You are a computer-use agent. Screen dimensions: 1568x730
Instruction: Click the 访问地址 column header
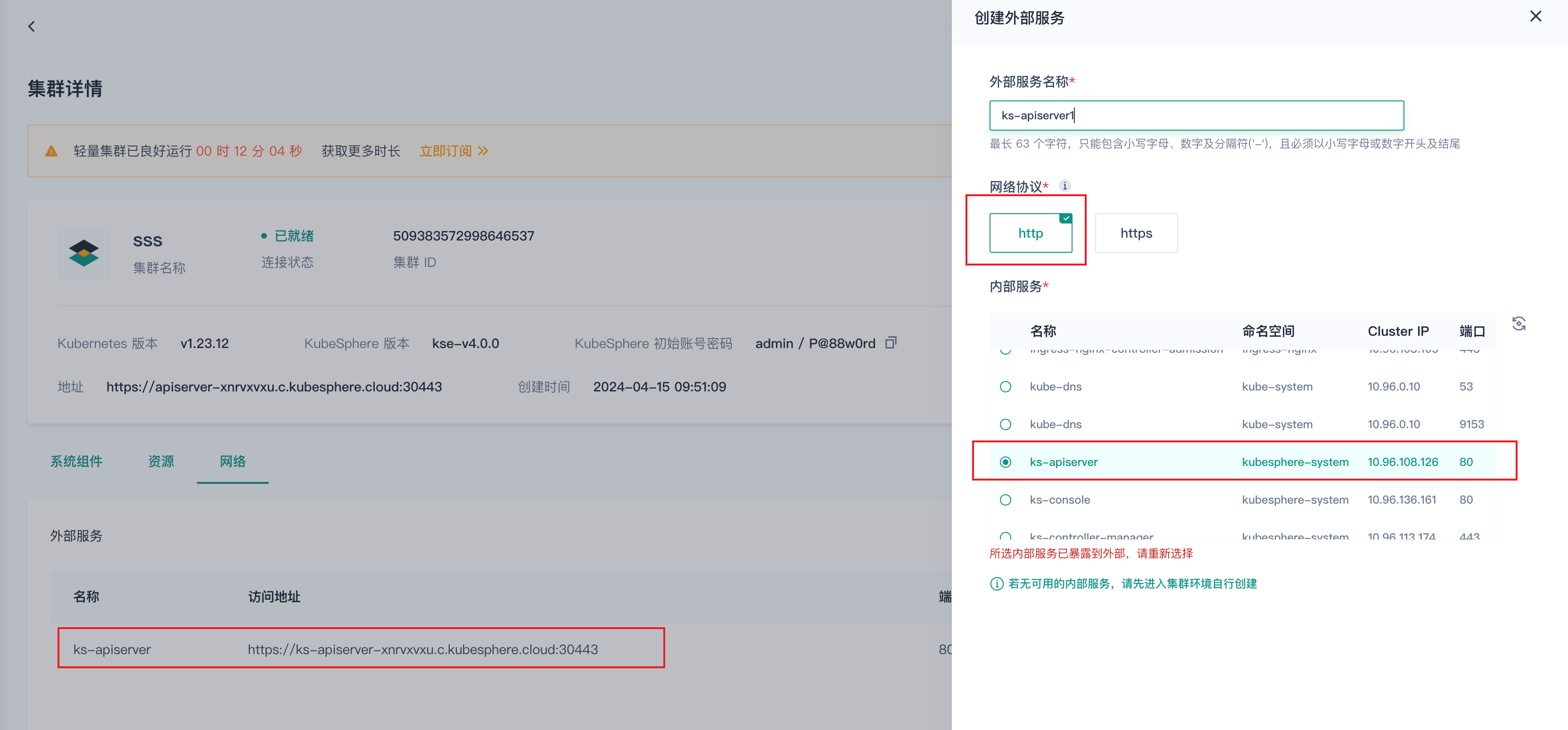(274, 597)
